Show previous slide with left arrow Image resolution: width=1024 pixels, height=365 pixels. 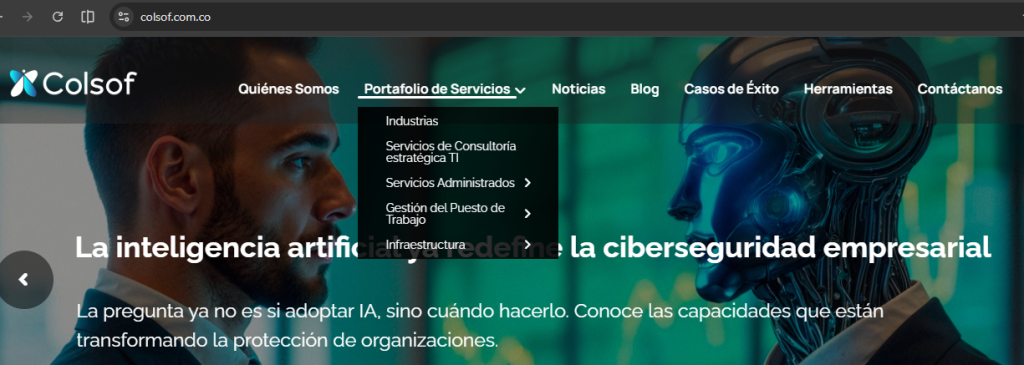[25, 279]
